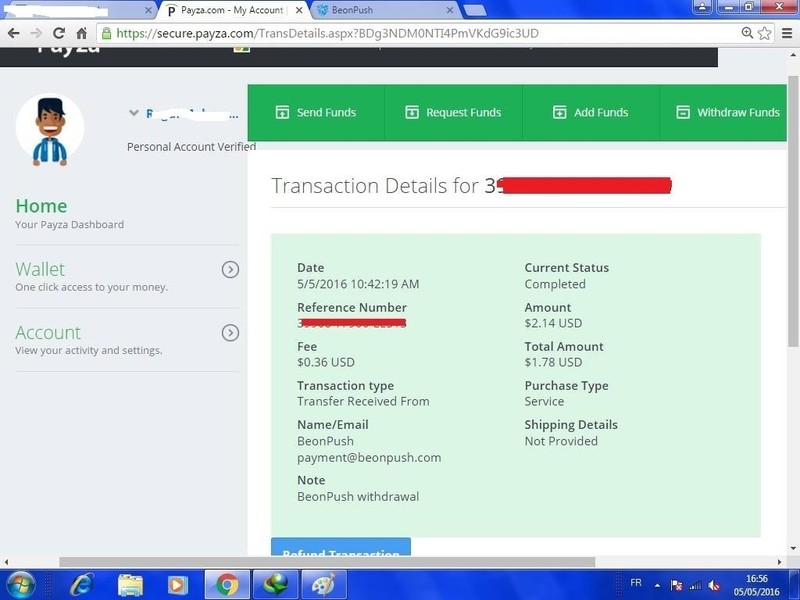Image resolution: width=800 pixels, height=600 pixels.
Task: Click the volume speaker tray icon
Action: pos(714,586)
